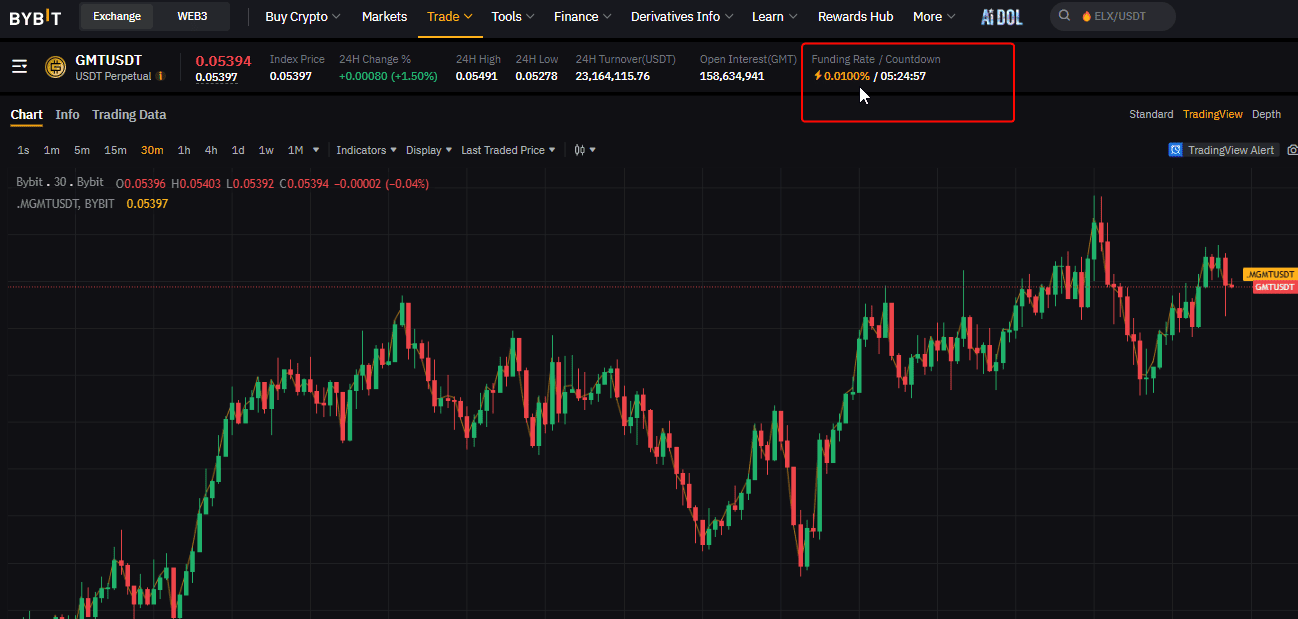1298x619 pixels.
Task: Go to Markets page
Action: pos(384,16)
